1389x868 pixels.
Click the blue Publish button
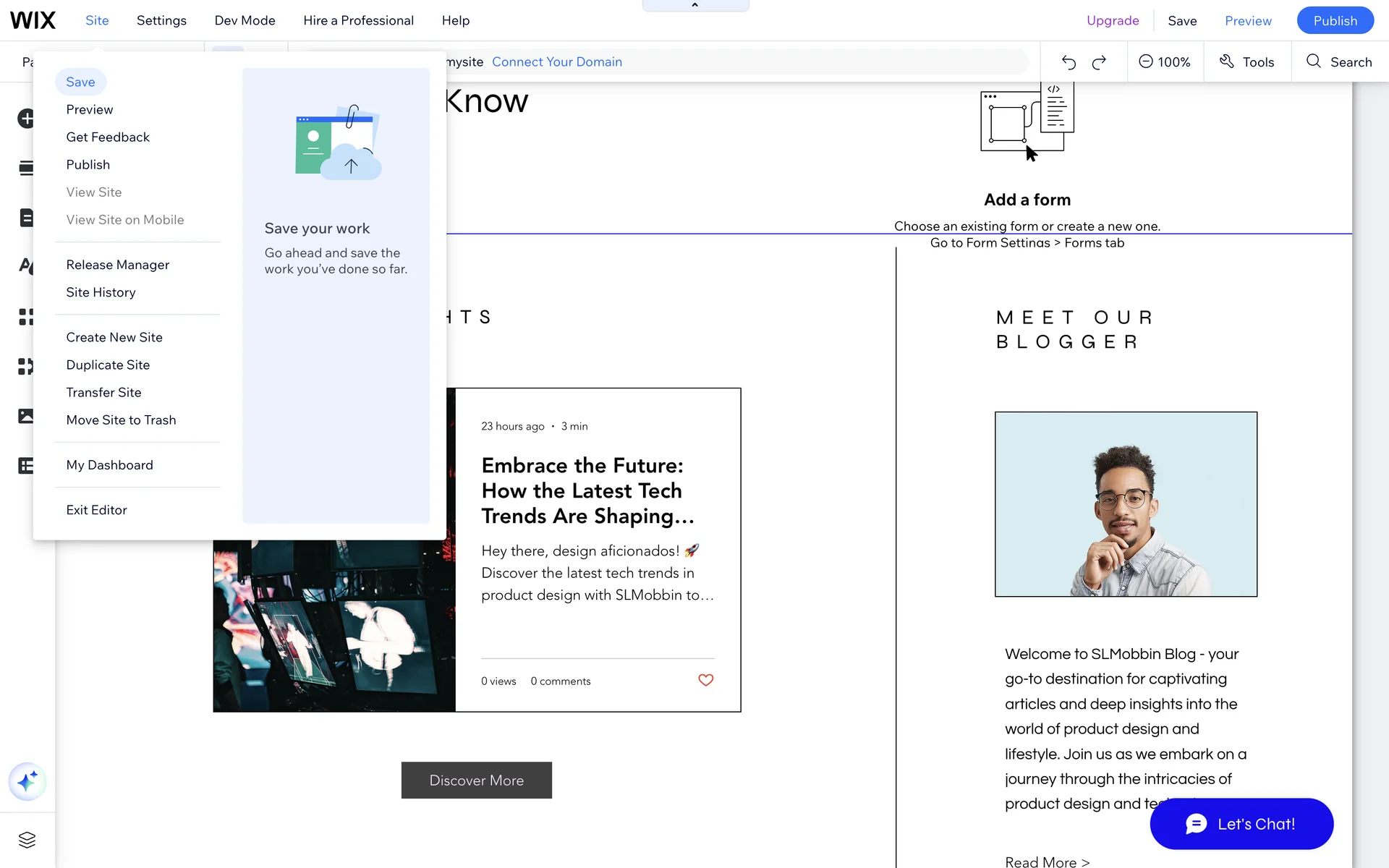pos(1335,20)
